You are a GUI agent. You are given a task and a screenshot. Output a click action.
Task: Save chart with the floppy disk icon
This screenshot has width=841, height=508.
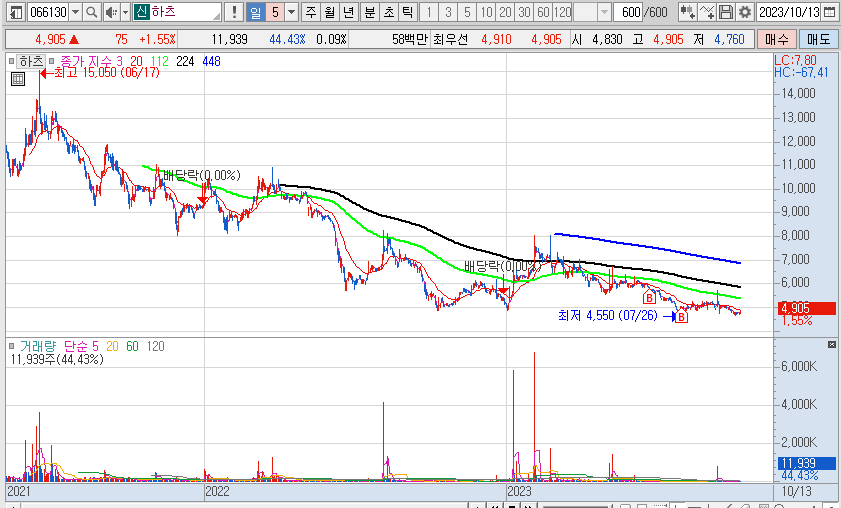(x=726, y=12)
